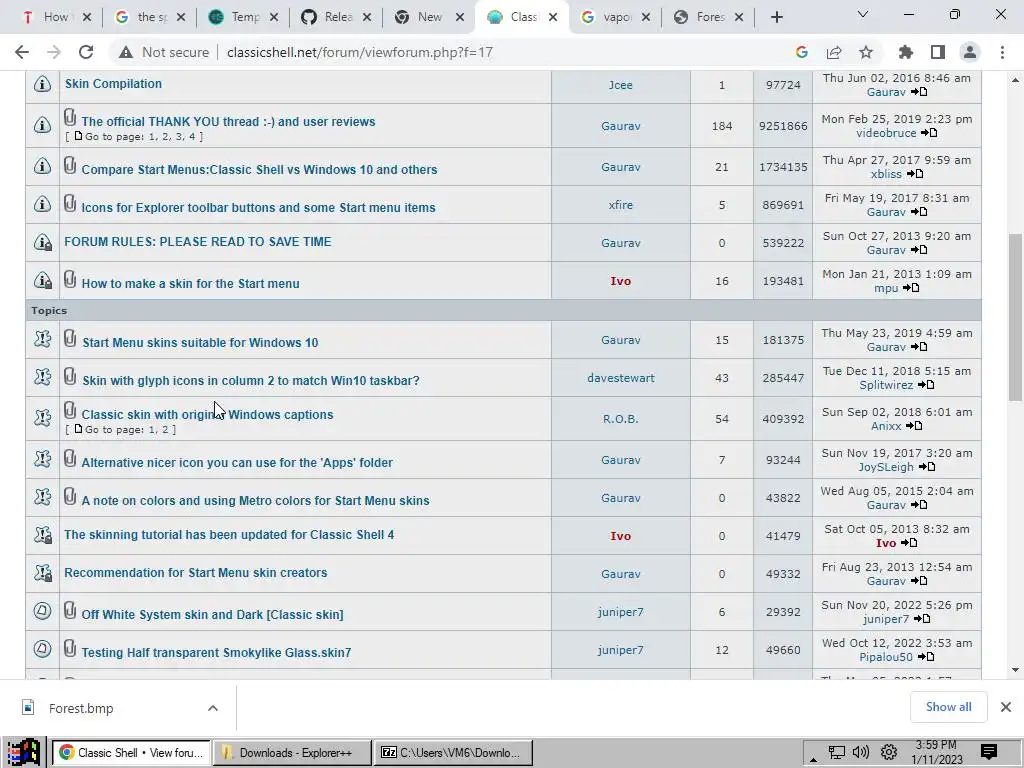
Task: Open Jcee author profile
Action: pyautogui.click(x=620, y=85)
